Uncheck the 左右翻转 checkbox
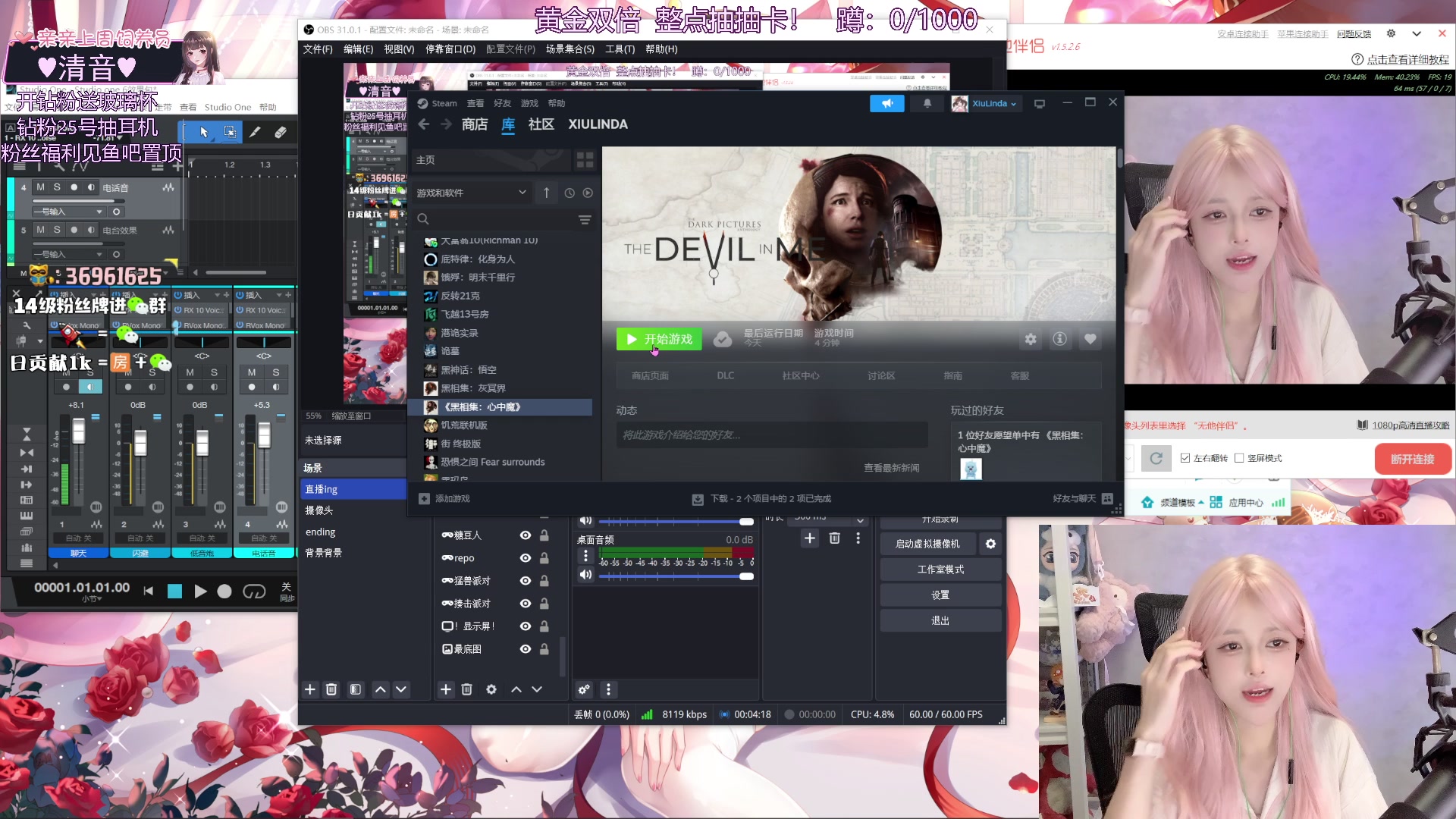Viewport: 1456px width, 819px height. point(1185,458)
